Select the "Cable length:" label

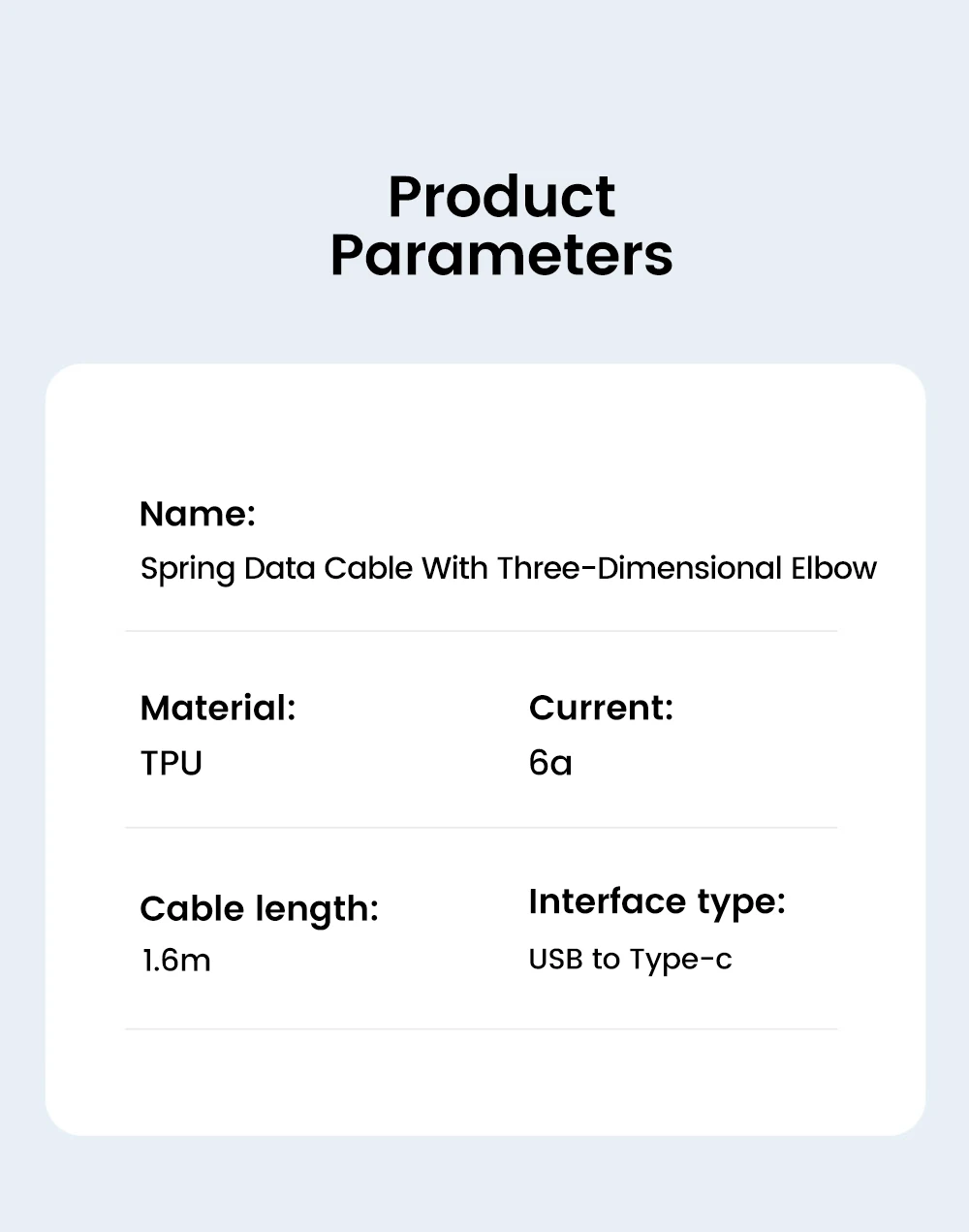[259, 909]
